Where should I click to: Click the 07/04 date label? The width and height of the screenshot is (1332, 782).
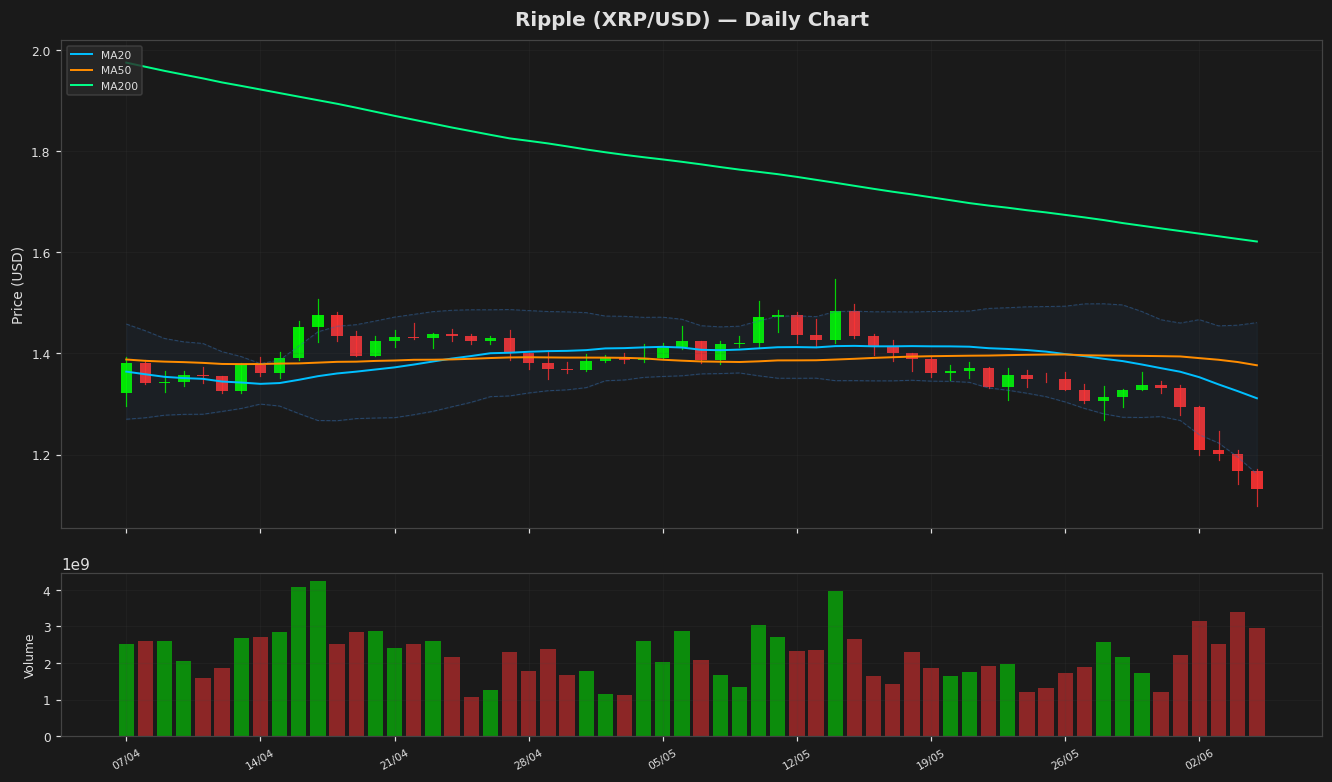coord(126,759)
